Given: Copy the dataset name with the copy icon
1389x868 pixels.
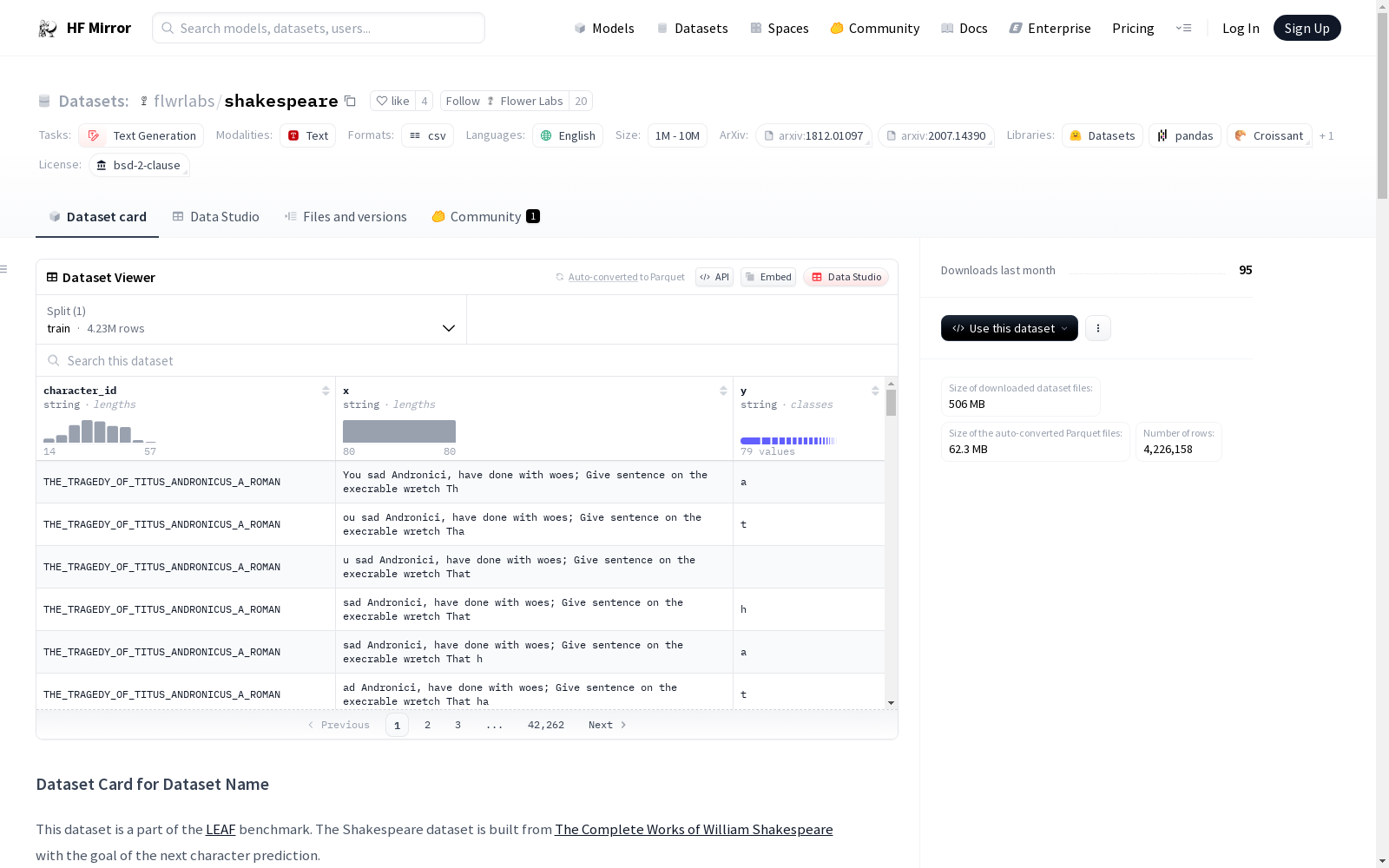Looking at the screenshot, I should tap(350, 102).
